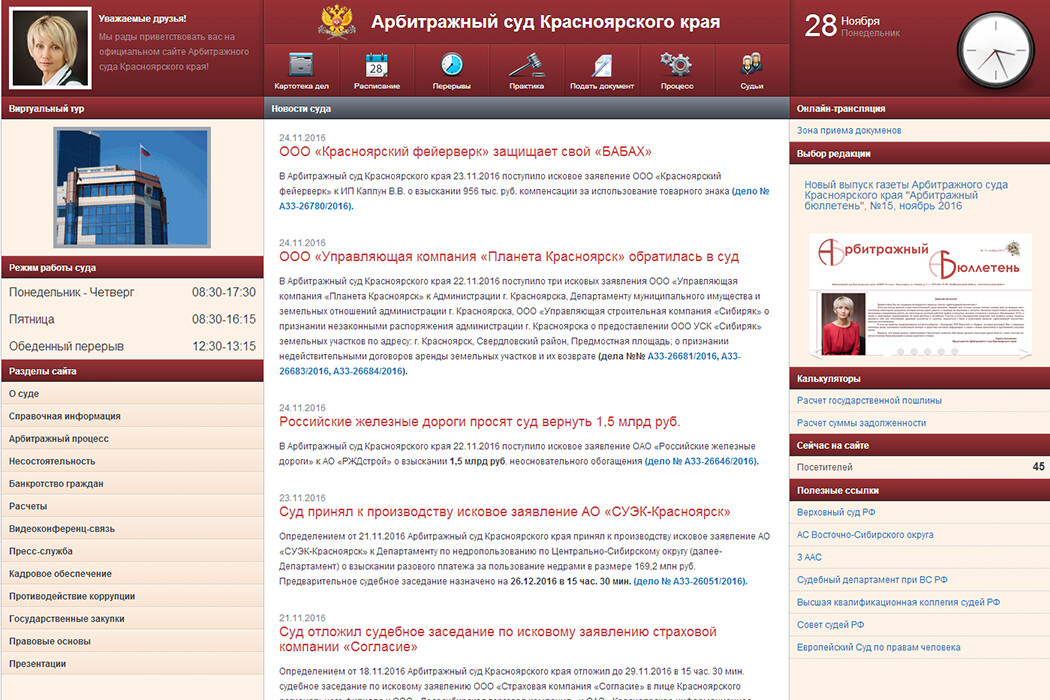The width and height of the screenshot is (1050, 700).
Task: Open case link А33-26681/2016
Action: 682,356
